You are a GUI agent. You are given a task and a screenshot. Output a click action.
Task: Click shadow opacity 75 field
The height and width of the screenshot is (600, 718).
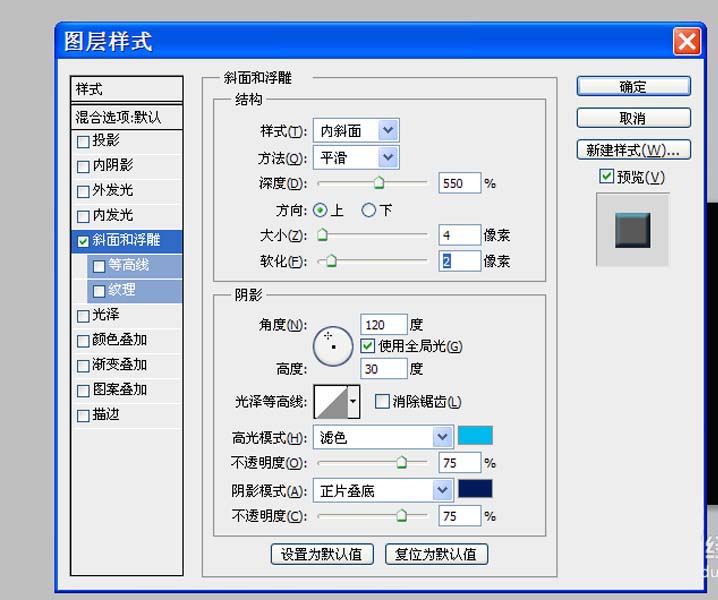coord(459,516)
